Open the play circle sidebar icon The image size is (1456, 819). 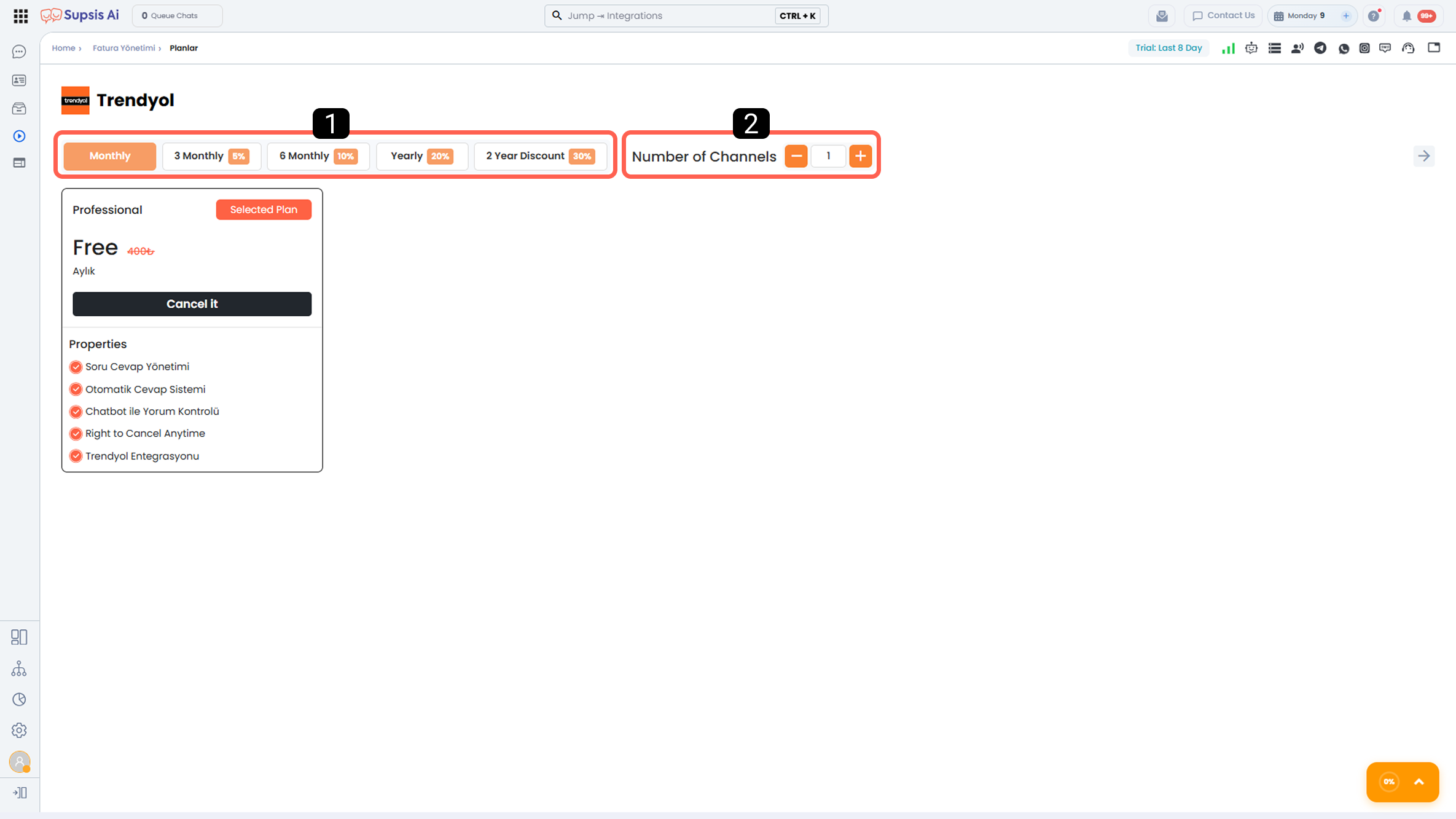click(19, 136)
